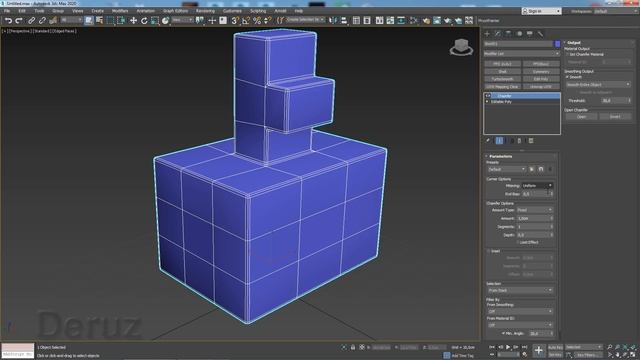
Task: Toggle Add Time Tag checkbox
Action: pyautogui.click(x=447, y=356)
